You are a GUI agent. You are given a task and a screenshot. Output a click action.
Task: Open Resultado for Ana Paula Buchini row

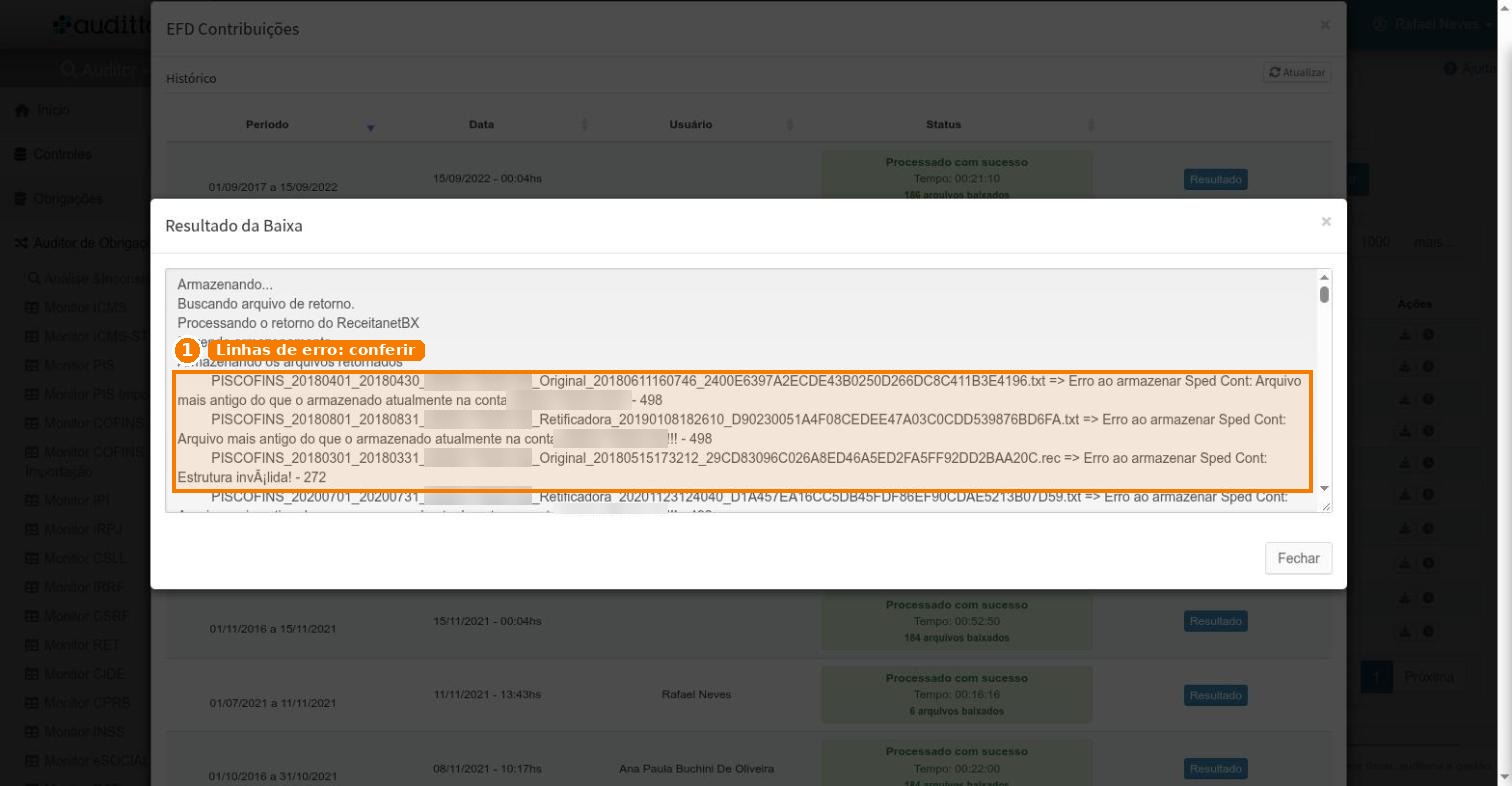click(1216, 769)
